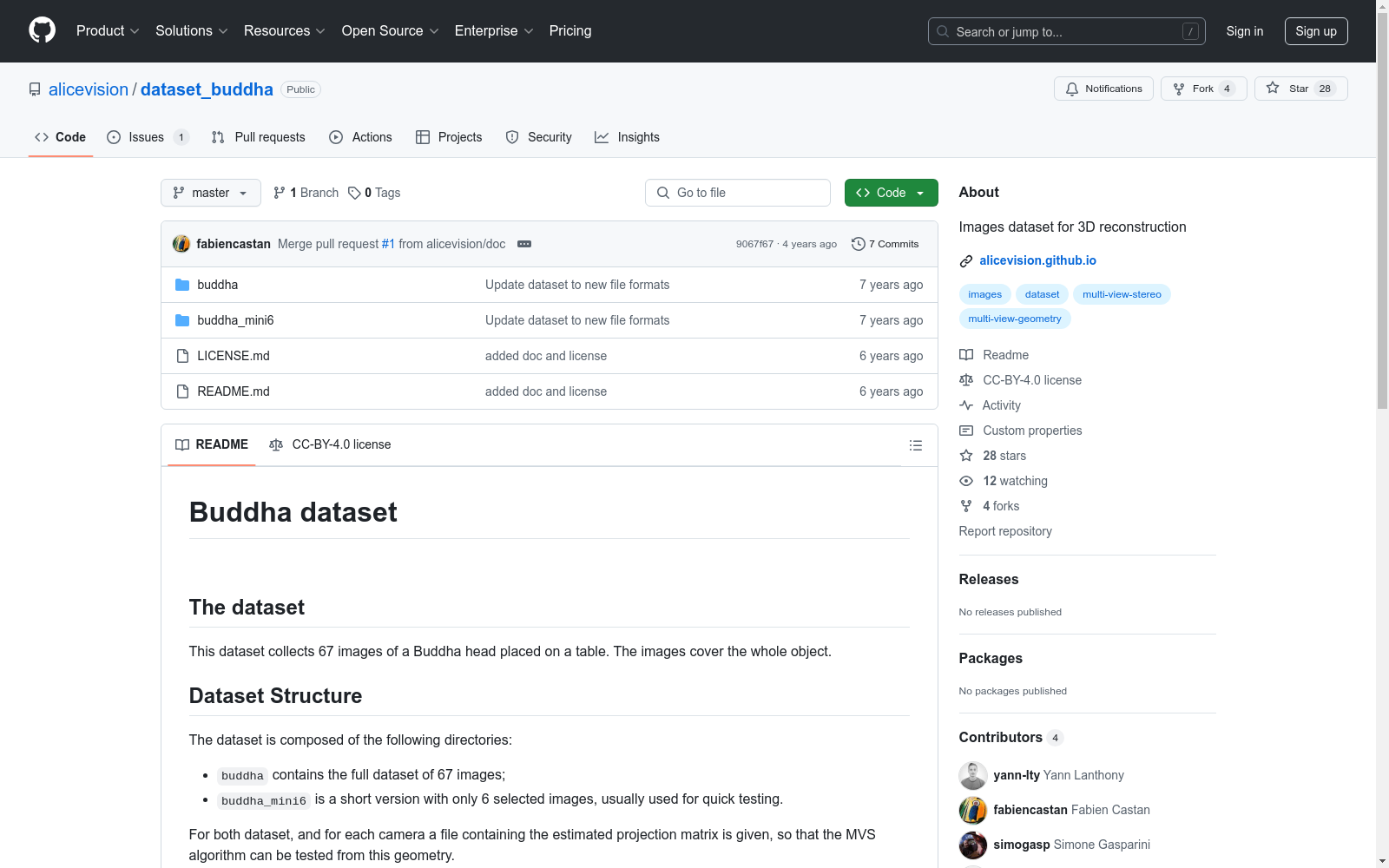The width and height of the screenshot is (1389, 868).
Task: Click the fork icon beside 4 forks
Action: [x=966, y=506]
